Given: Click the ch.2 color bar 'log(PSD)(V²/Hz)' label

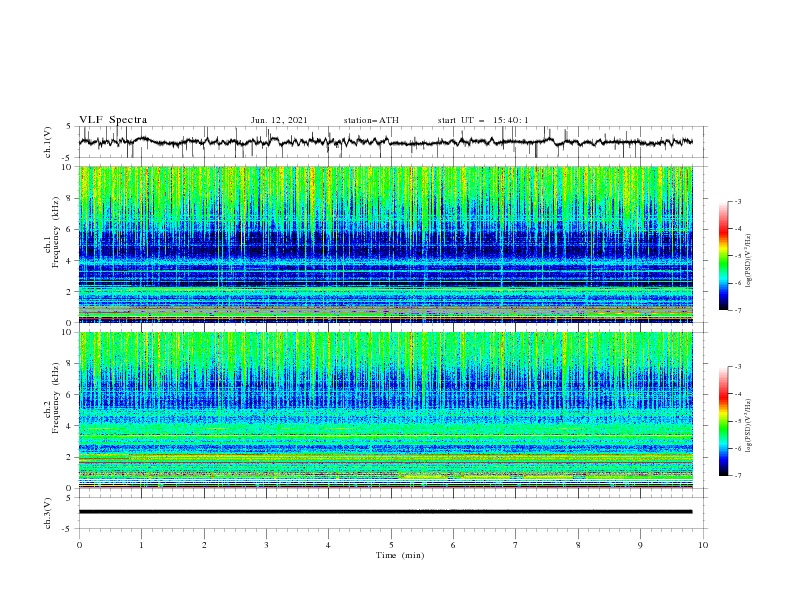Looking at the screenshot, I should (x=748, y=425).
